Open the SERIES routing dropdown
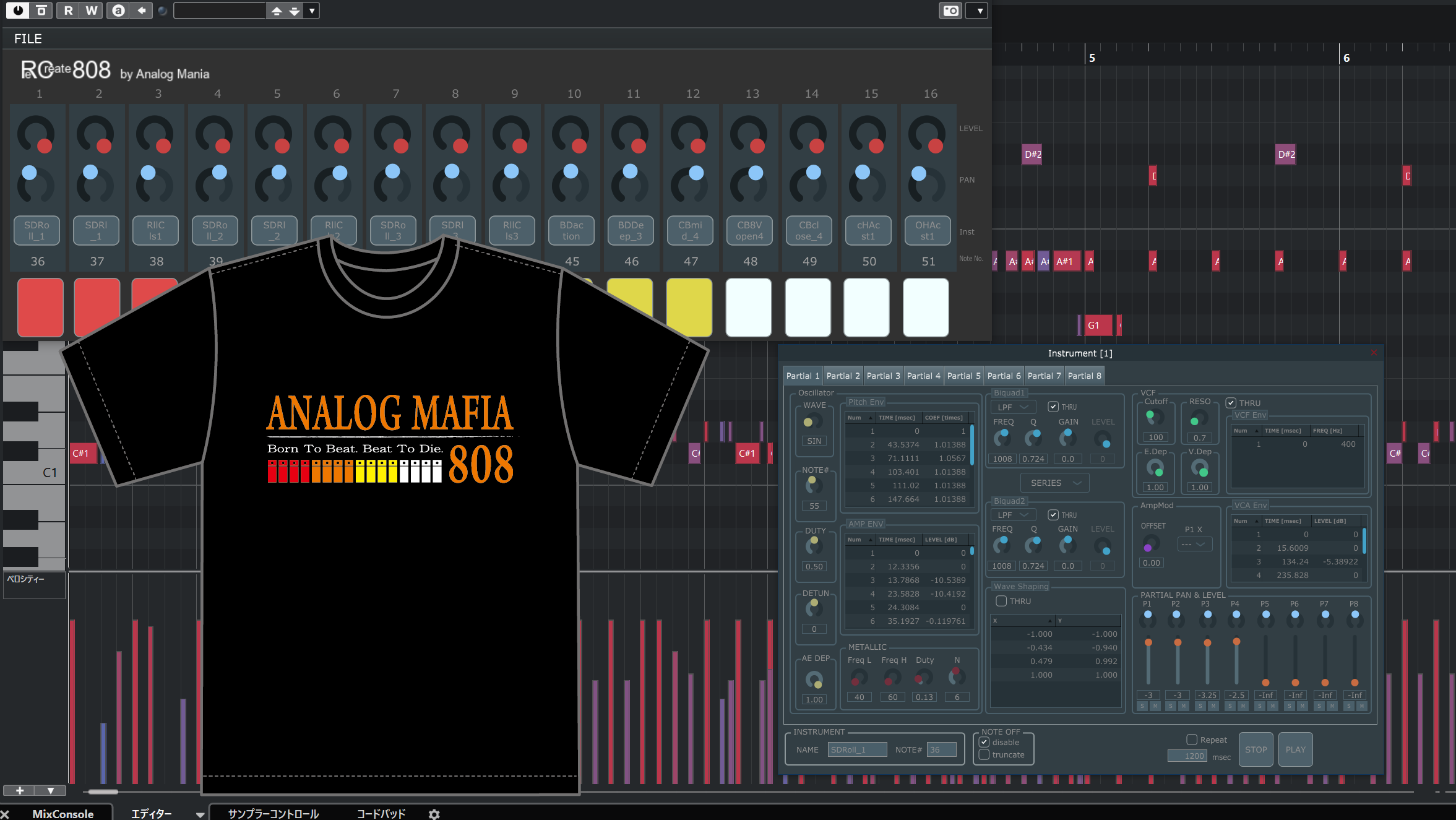Screen dimensions: 1456x820 [x=1055, y=483]
